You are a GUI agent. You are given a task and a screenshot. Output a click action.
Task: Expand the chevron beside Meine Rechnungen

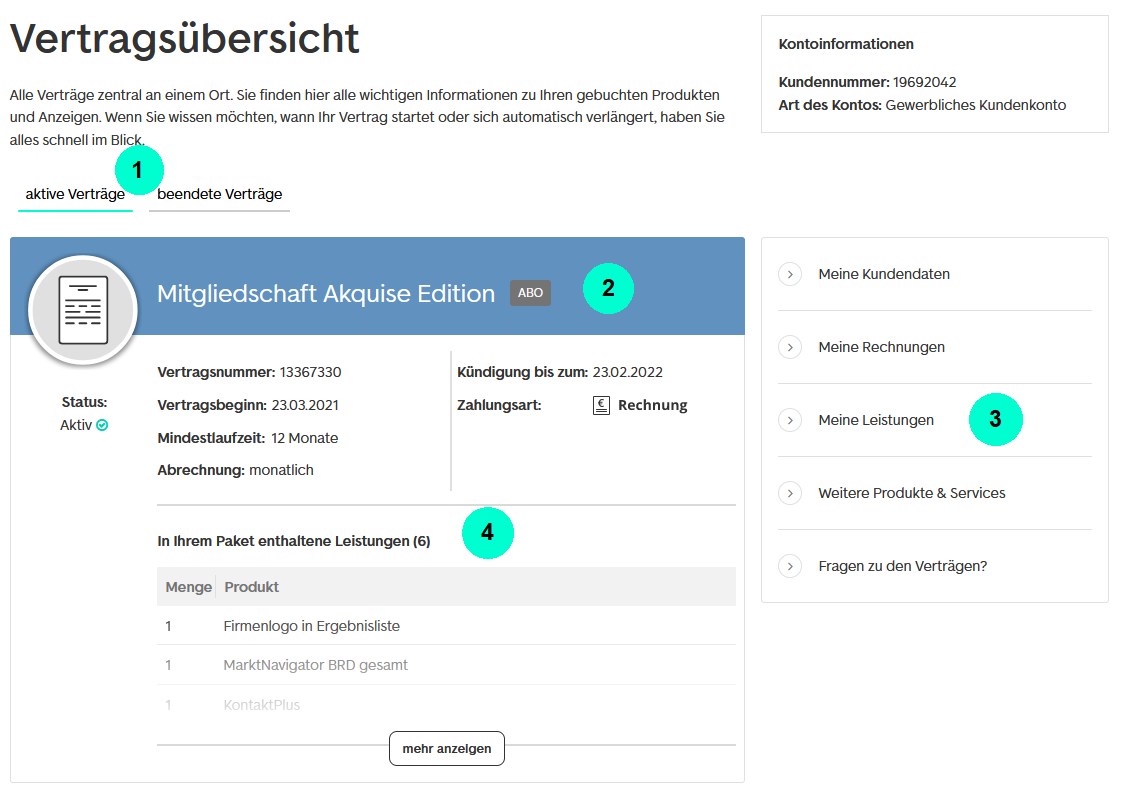[790, 347]
